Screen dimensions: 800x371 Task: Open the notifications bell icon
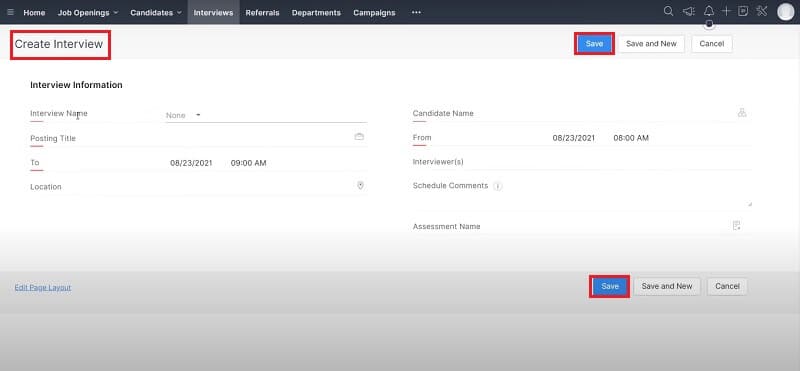(x=709, y=11)
